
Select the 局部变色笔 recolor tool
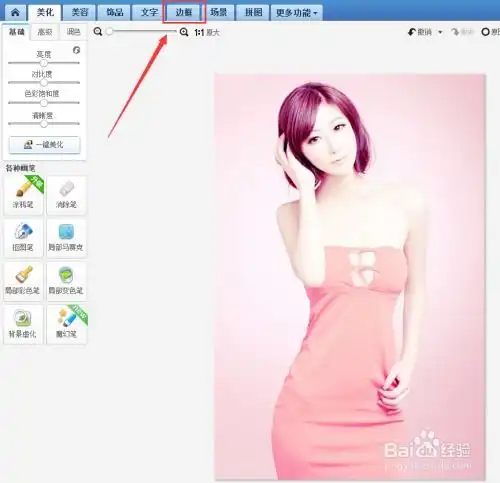66,281
